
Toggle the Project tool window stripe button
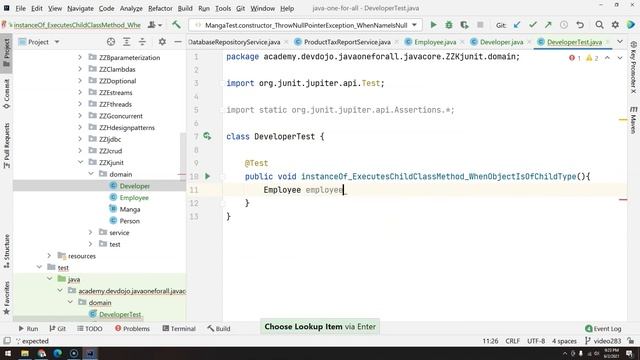pos(7,53)
